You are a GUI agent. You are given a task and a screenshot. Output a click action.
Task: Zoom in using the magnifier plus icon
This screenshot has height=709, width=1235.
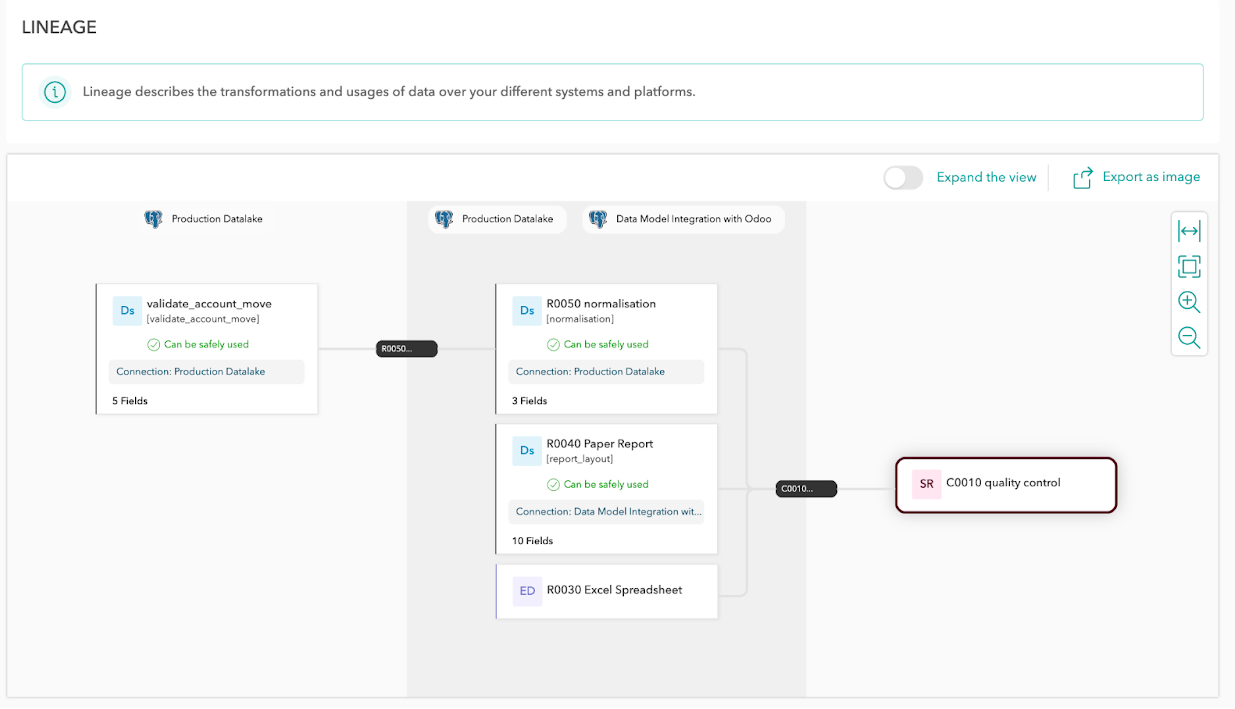(x=1189, y=301)
